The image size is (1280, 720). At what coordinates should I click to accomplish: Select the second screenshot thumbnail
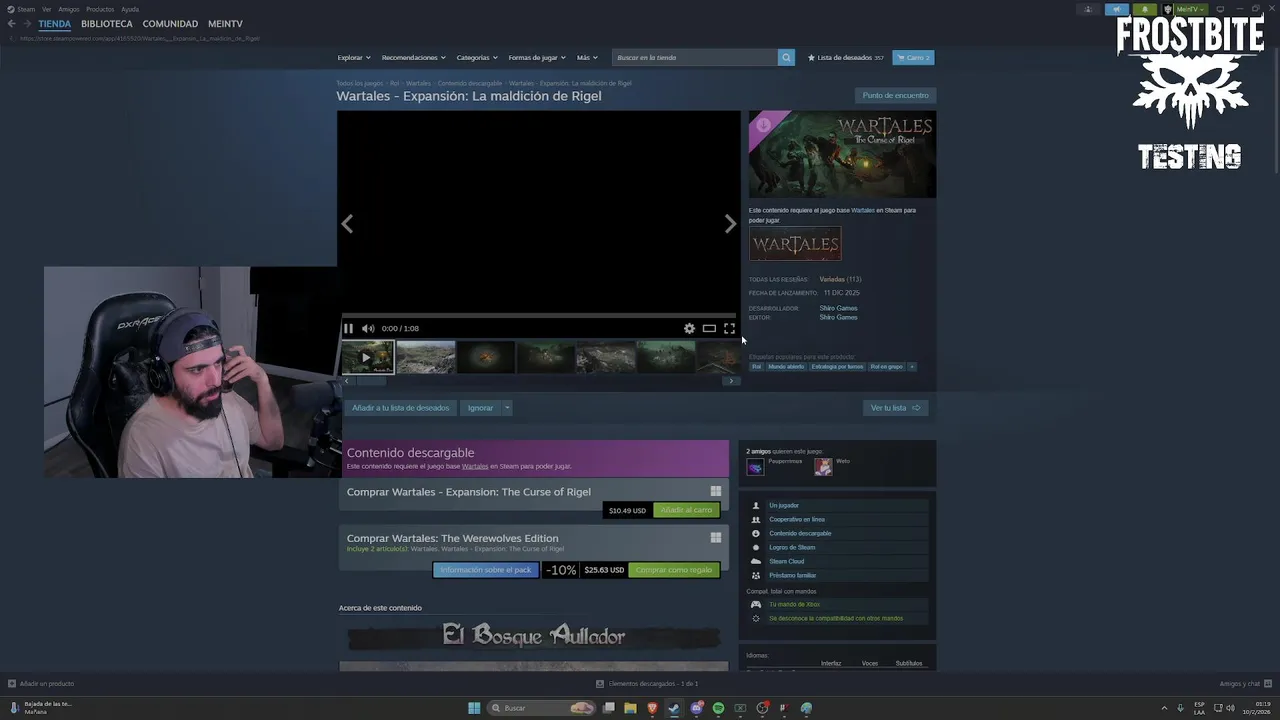point(426,357)
